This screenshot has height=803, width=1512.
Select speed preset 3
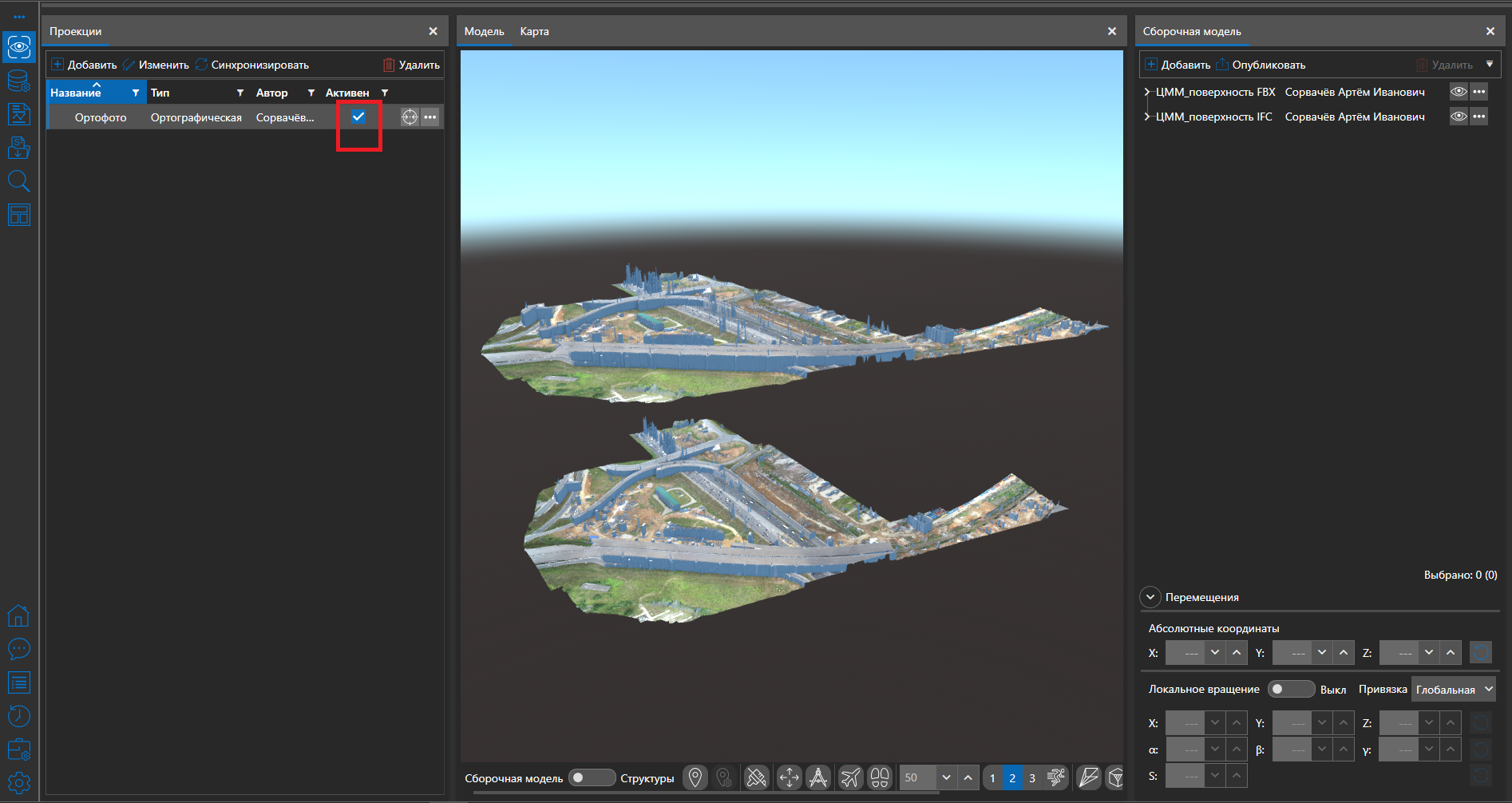coord(1032,777)
